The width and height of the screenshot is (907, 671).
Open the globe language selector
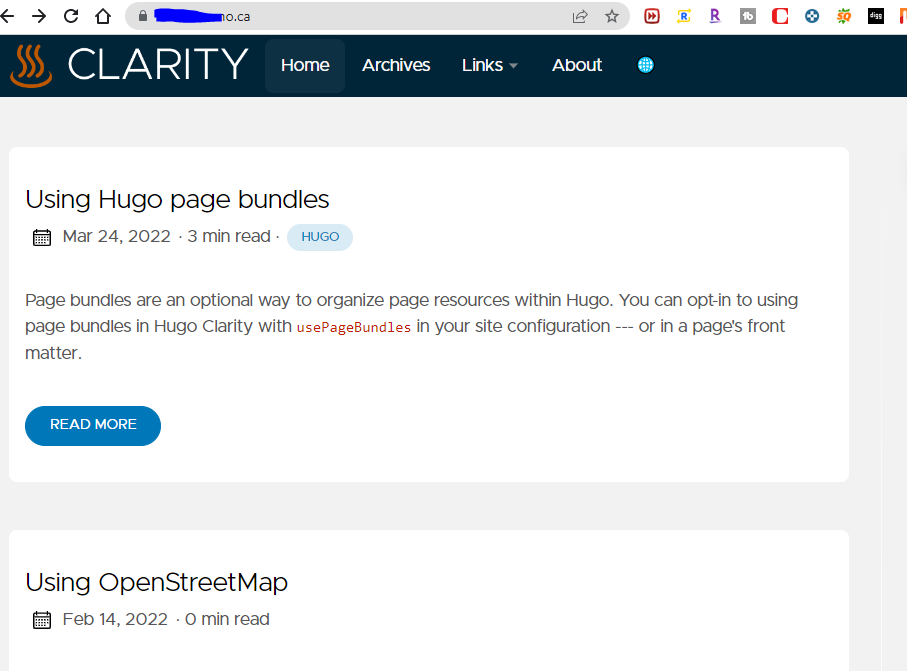tap(645, 65)
